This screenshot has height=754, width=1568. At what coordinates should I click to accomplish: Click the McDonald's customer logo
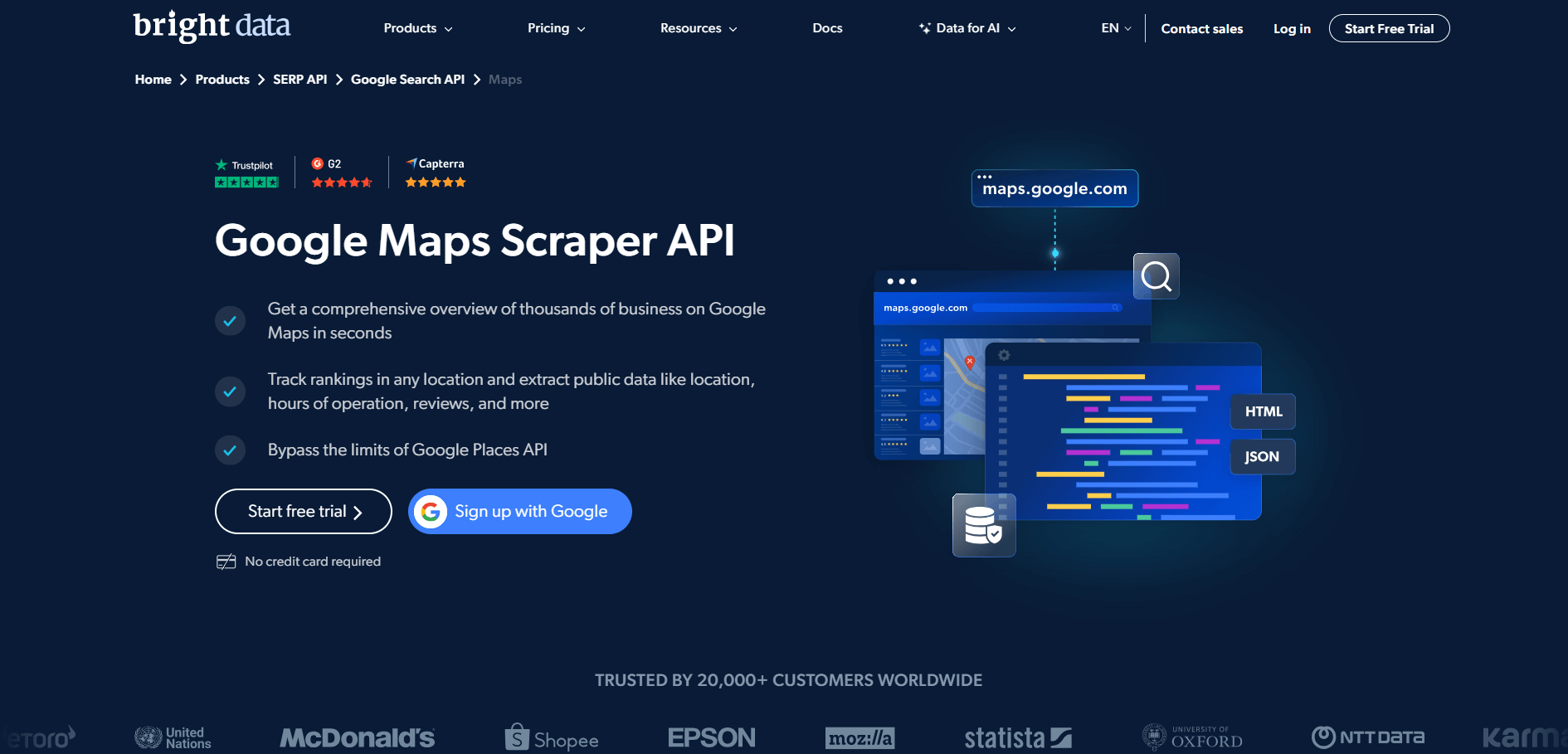[x=358, y=737]
